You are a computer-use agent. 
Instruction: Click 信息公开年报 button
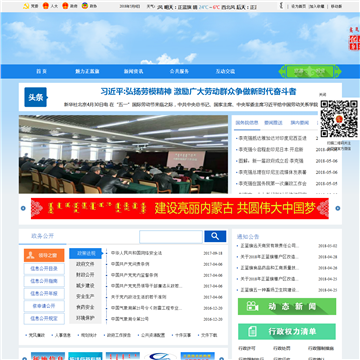44,294
